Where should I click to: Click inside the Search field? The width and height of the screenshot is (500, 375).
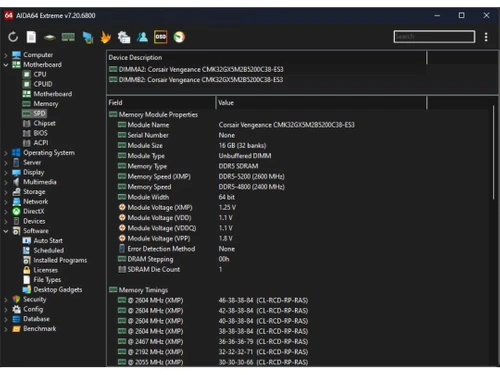click(434, 37)
